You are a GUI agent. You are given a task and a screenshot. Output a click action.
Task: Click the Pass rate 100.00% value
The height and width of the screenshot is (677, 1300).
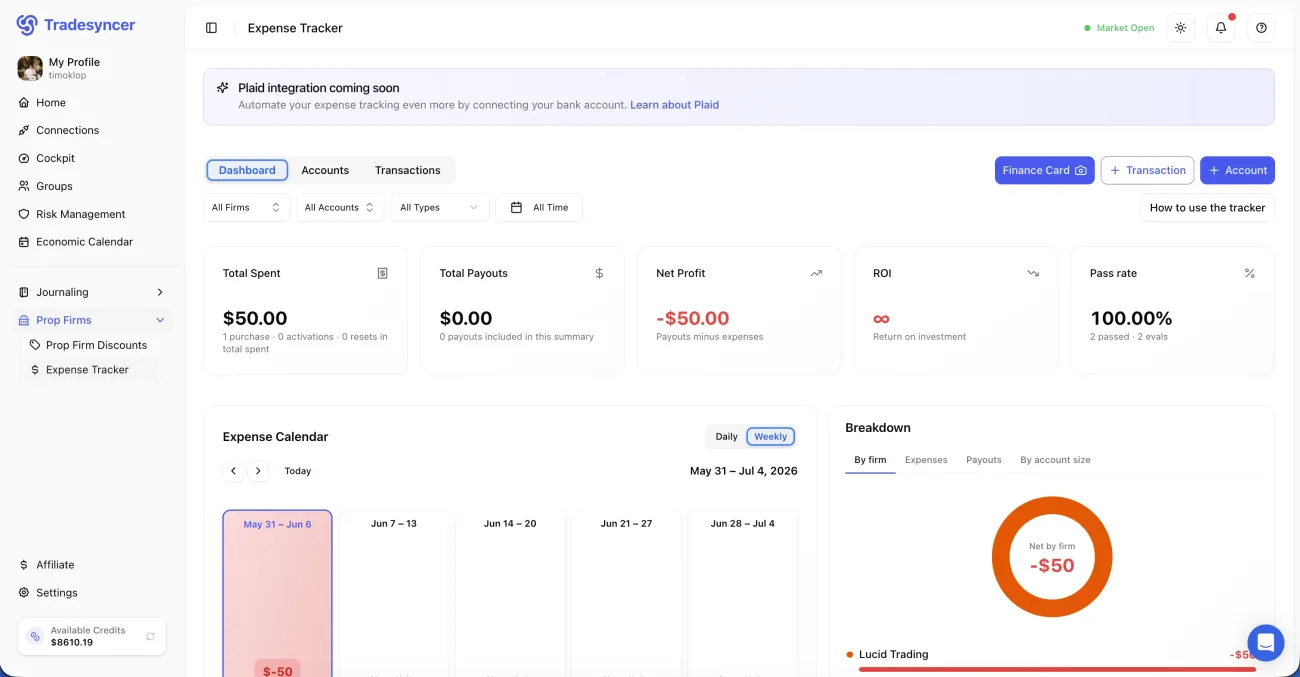1131,318
